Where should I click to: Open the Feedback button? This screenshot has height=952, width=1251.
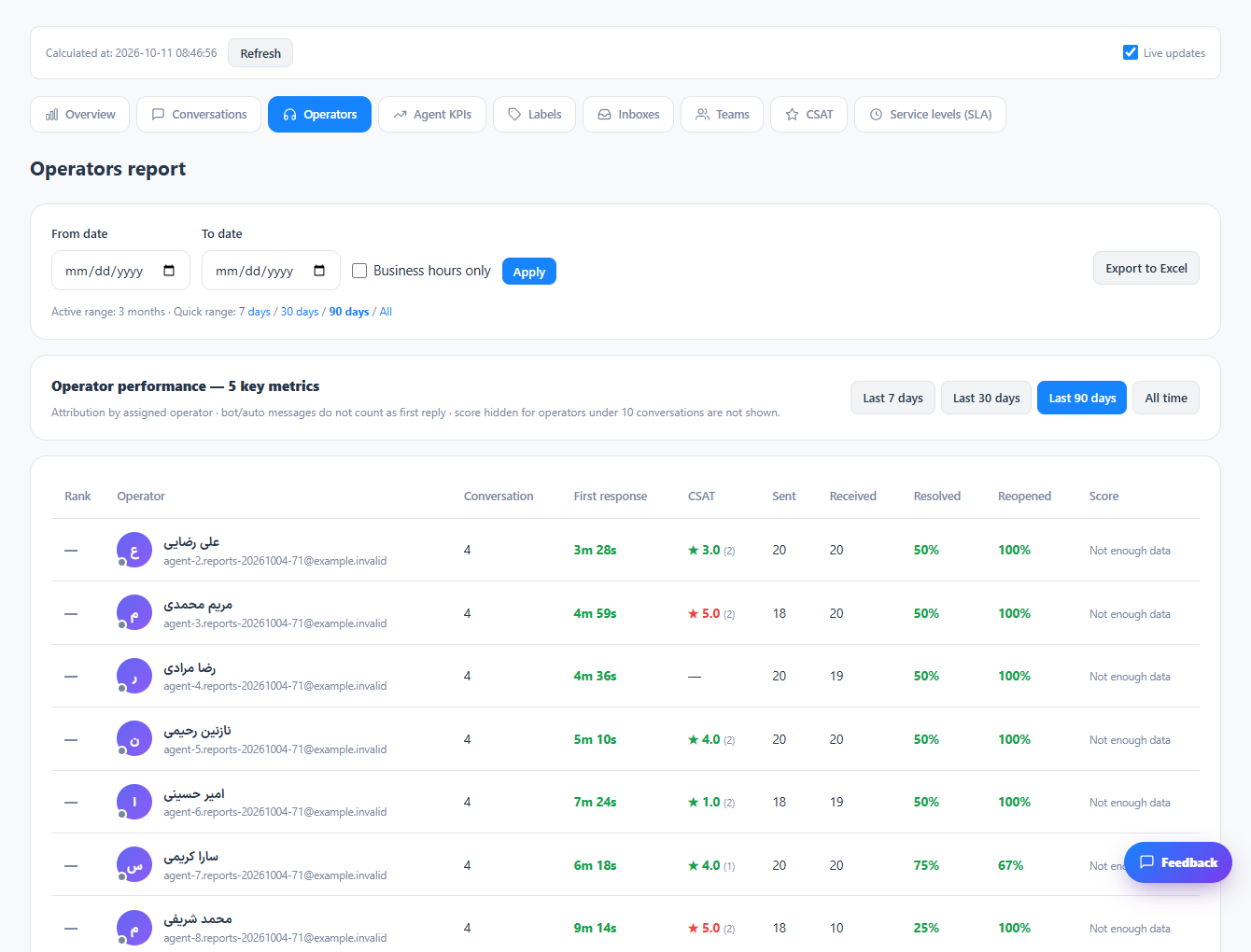tap(1178, 862)
